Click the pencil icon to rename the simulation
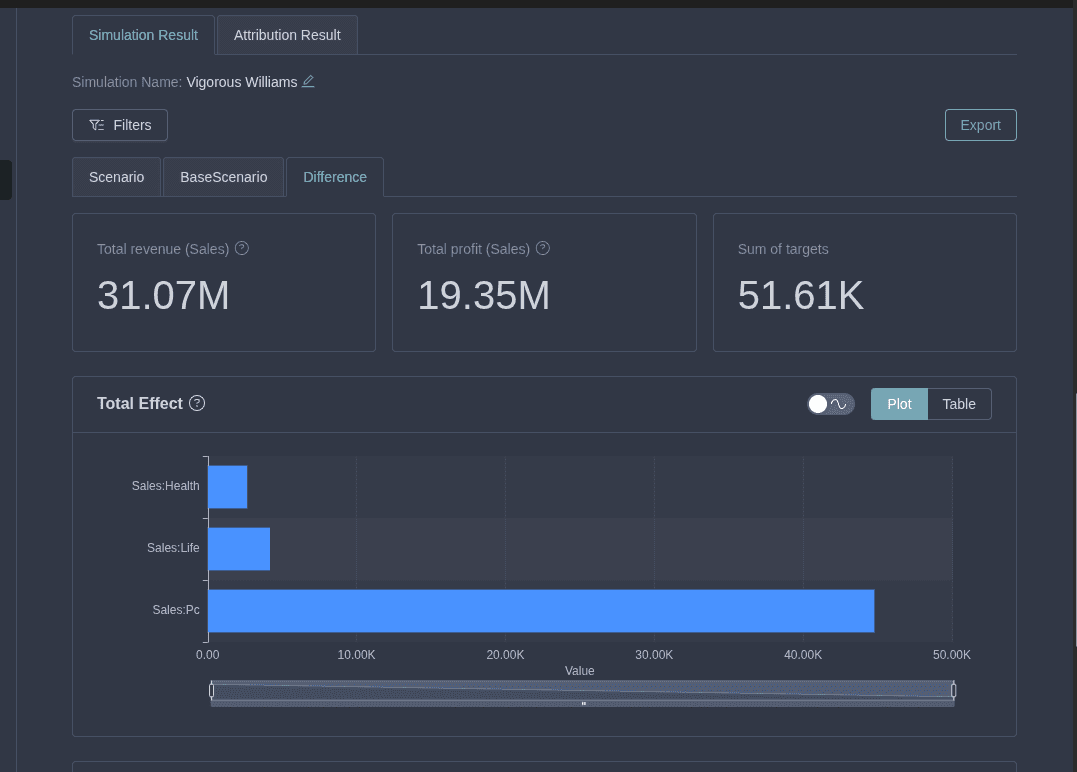The image size is (1077, 772). coord(308,82)
